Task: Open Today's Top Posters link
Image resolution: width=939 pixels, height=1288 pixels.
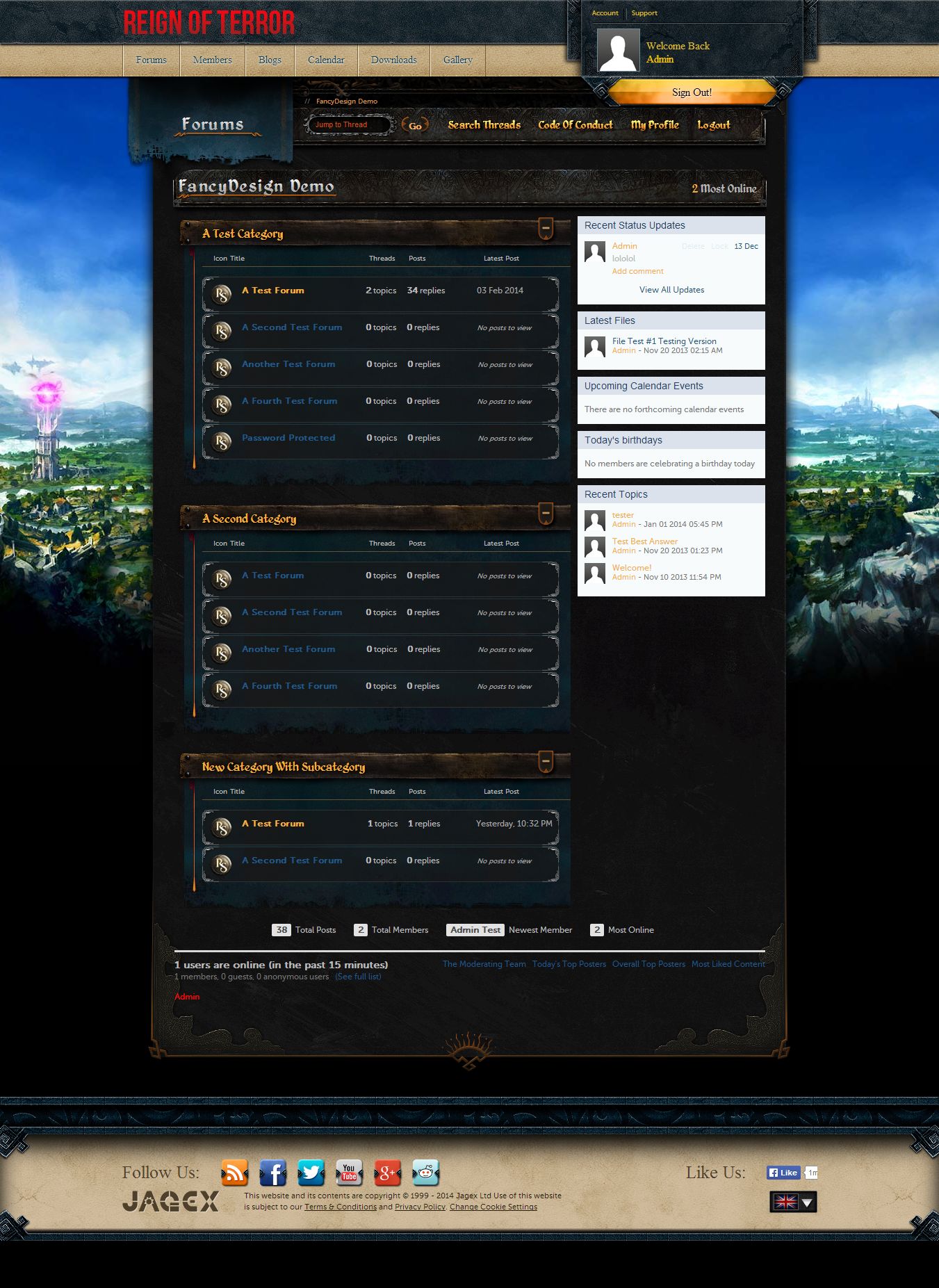Action: point(569,964)
